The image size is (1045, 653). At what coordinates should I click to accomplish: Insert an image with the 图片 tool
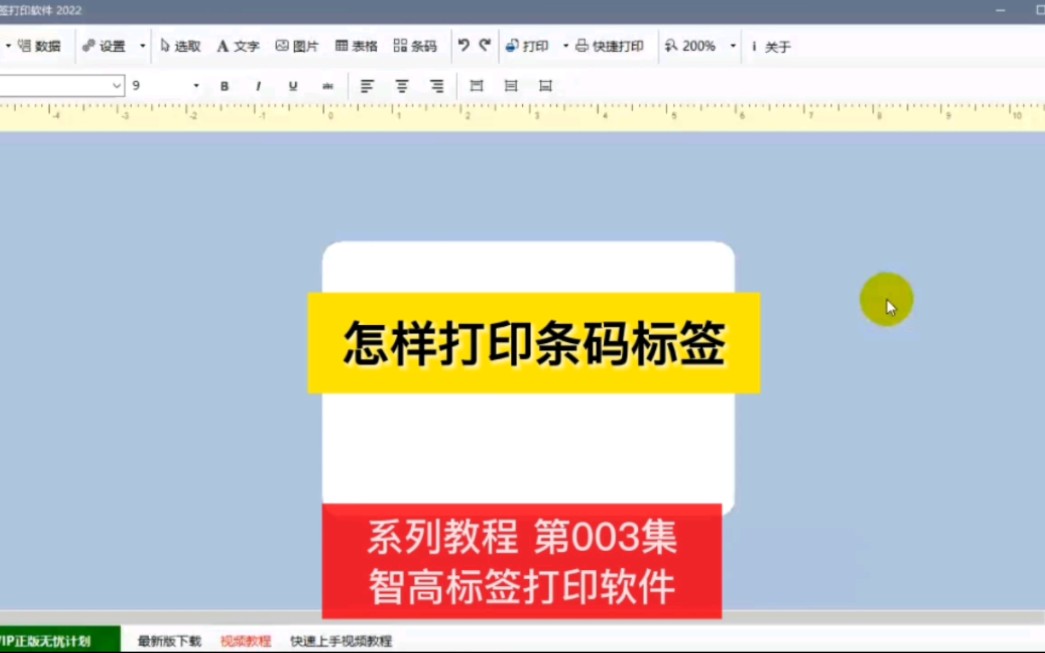(298, 45)
